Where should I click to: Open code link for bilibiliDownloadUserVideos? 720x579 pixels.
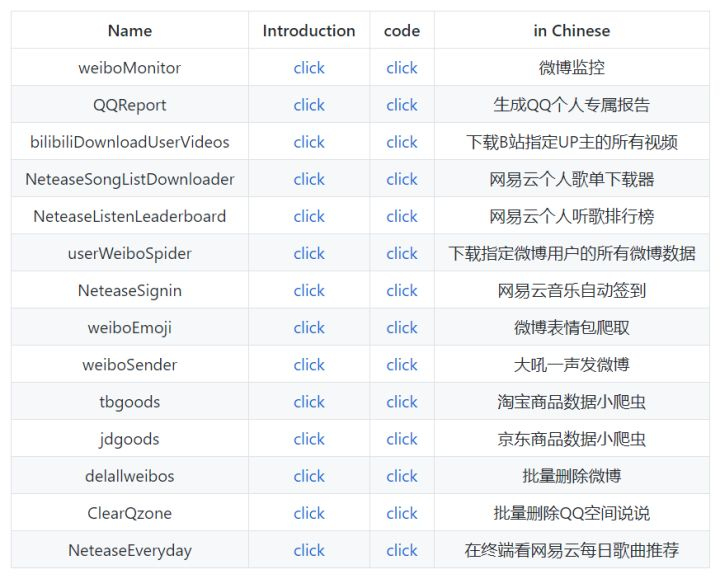pyautogui.click(x=402, y=142)
